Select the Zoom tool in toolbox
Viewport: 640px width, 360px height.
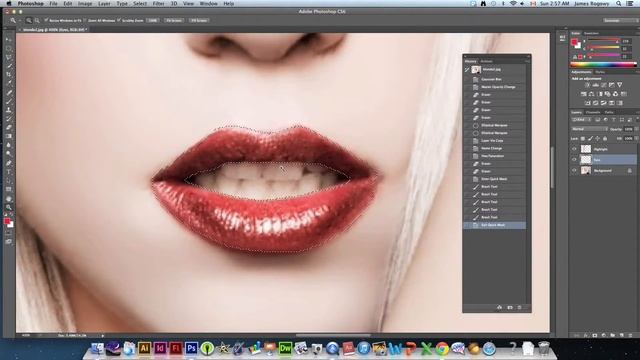coord(9,207)
